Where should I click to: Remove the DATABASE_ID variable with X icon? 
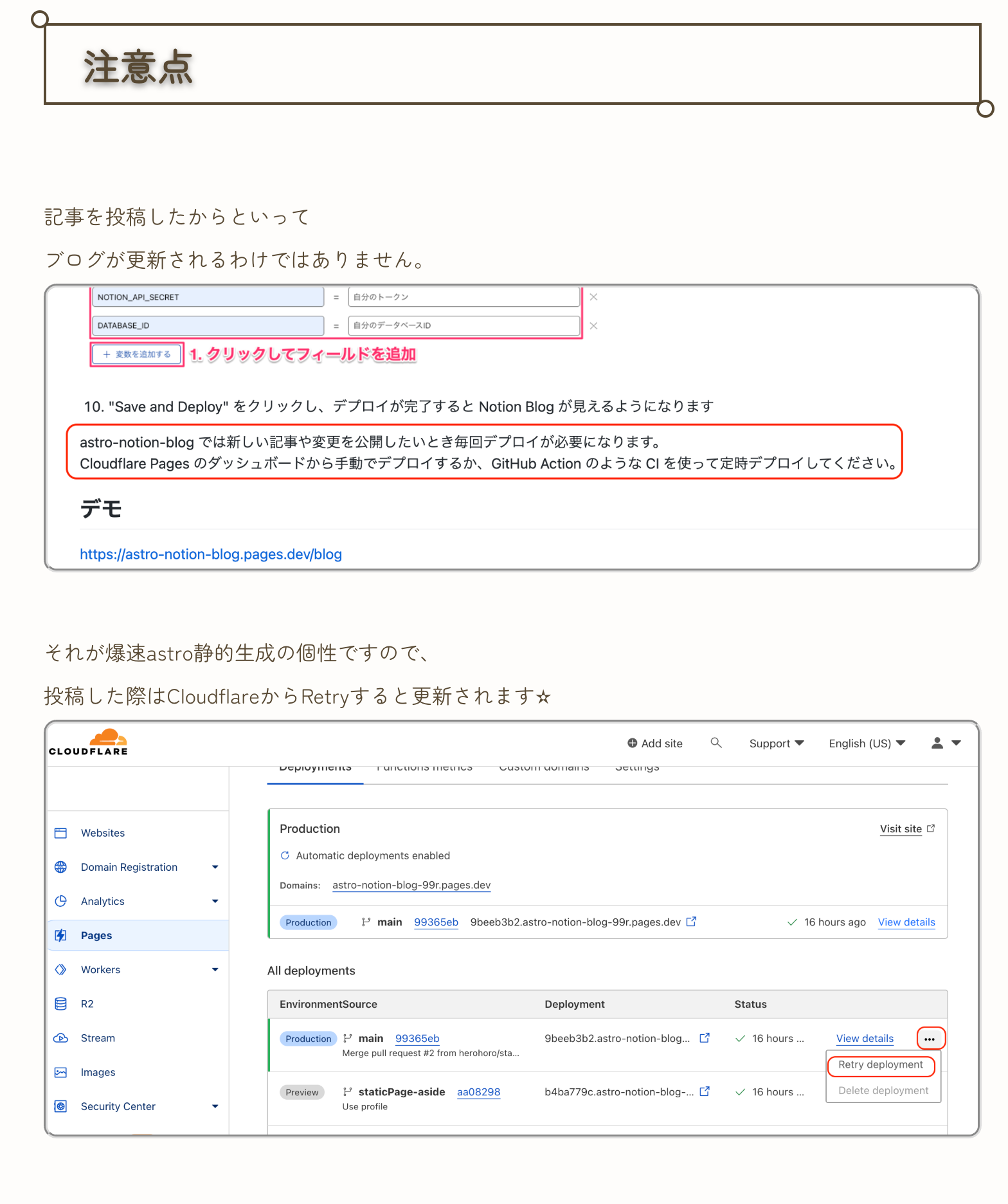[x=593, y=326]
